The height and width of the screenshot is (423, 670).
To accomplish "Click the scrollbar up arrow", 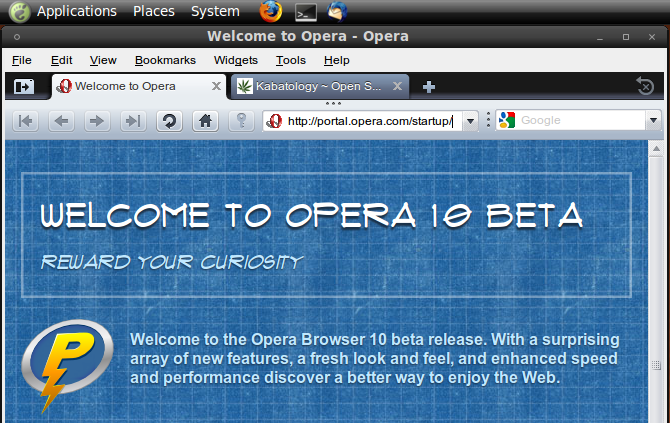I will point(656,149).
